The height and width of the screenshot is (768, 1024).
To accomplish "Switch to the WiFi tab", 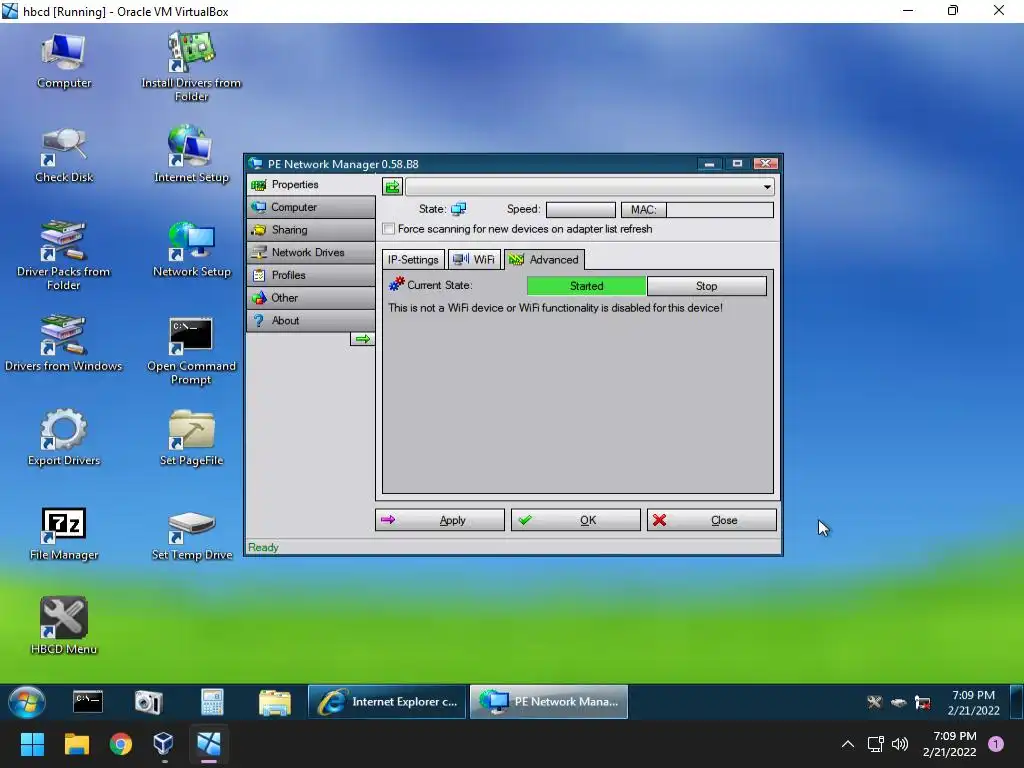I will coord(474,259).
